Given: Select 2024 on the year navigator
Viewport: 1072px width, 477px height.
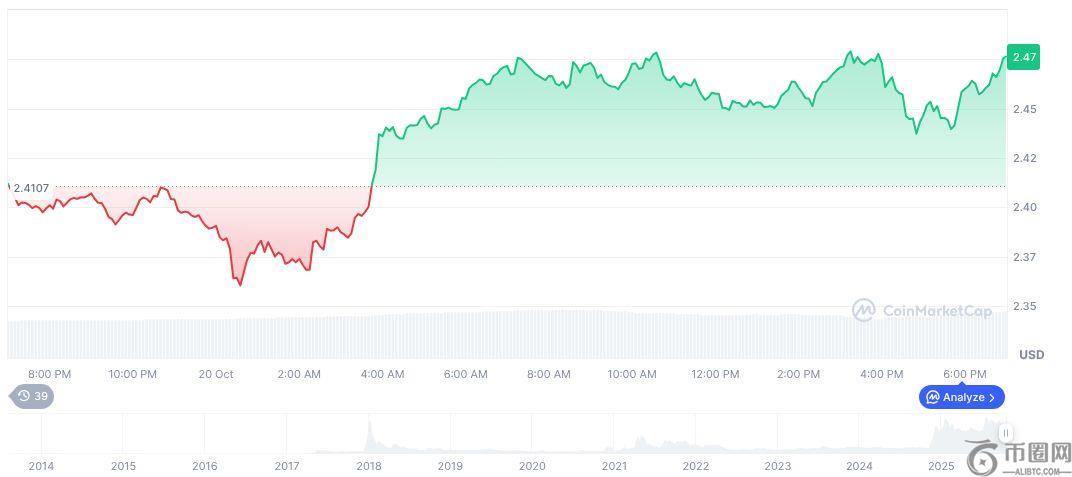Looking at the screenshot, I should point(859,466).
